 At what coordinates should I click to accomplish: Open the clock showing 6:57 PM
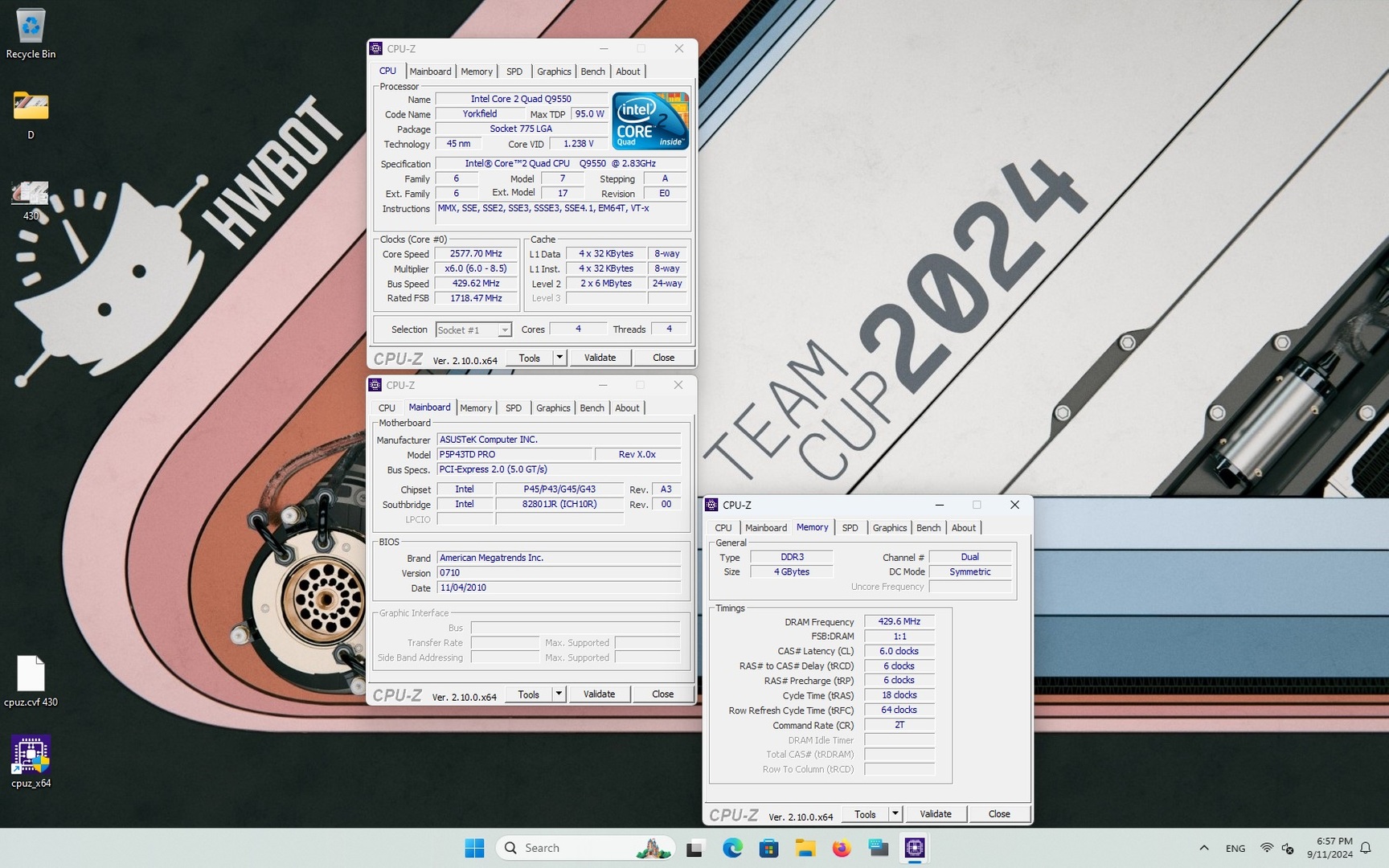(x=1330, y=848)
